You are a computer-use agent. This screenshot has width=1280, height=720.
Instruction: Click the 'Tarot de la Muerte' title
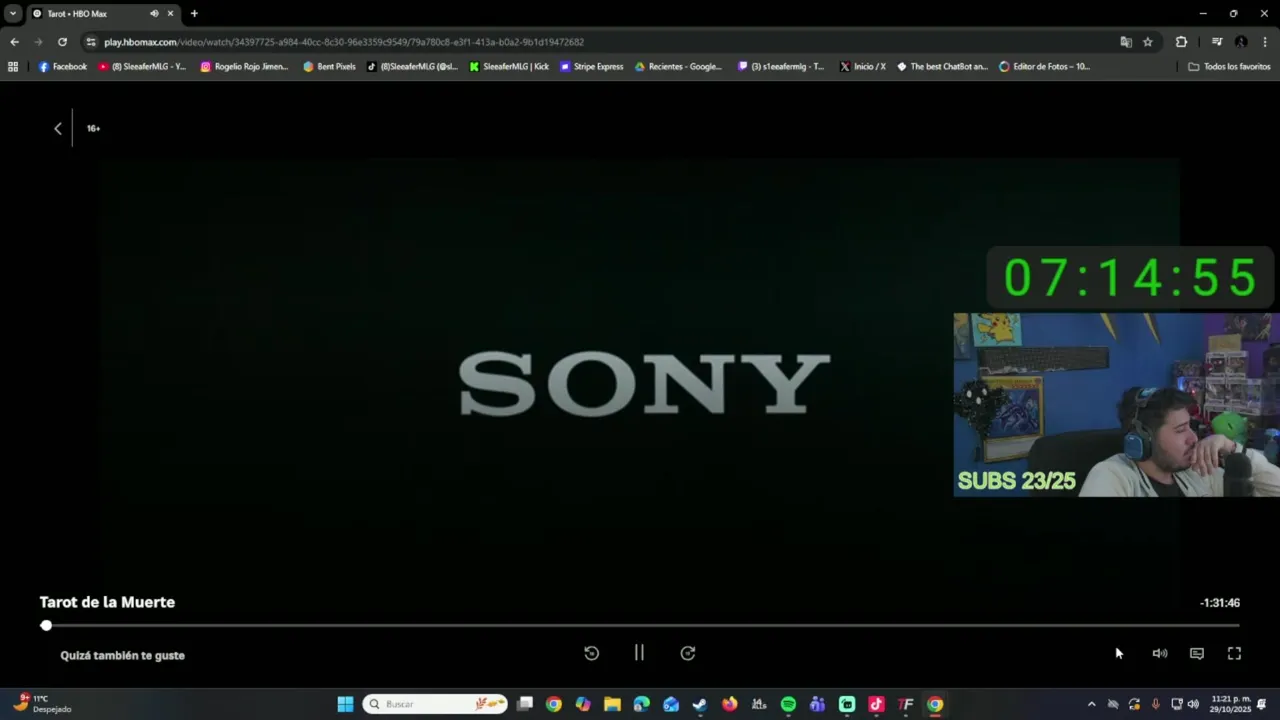point(107,602)
